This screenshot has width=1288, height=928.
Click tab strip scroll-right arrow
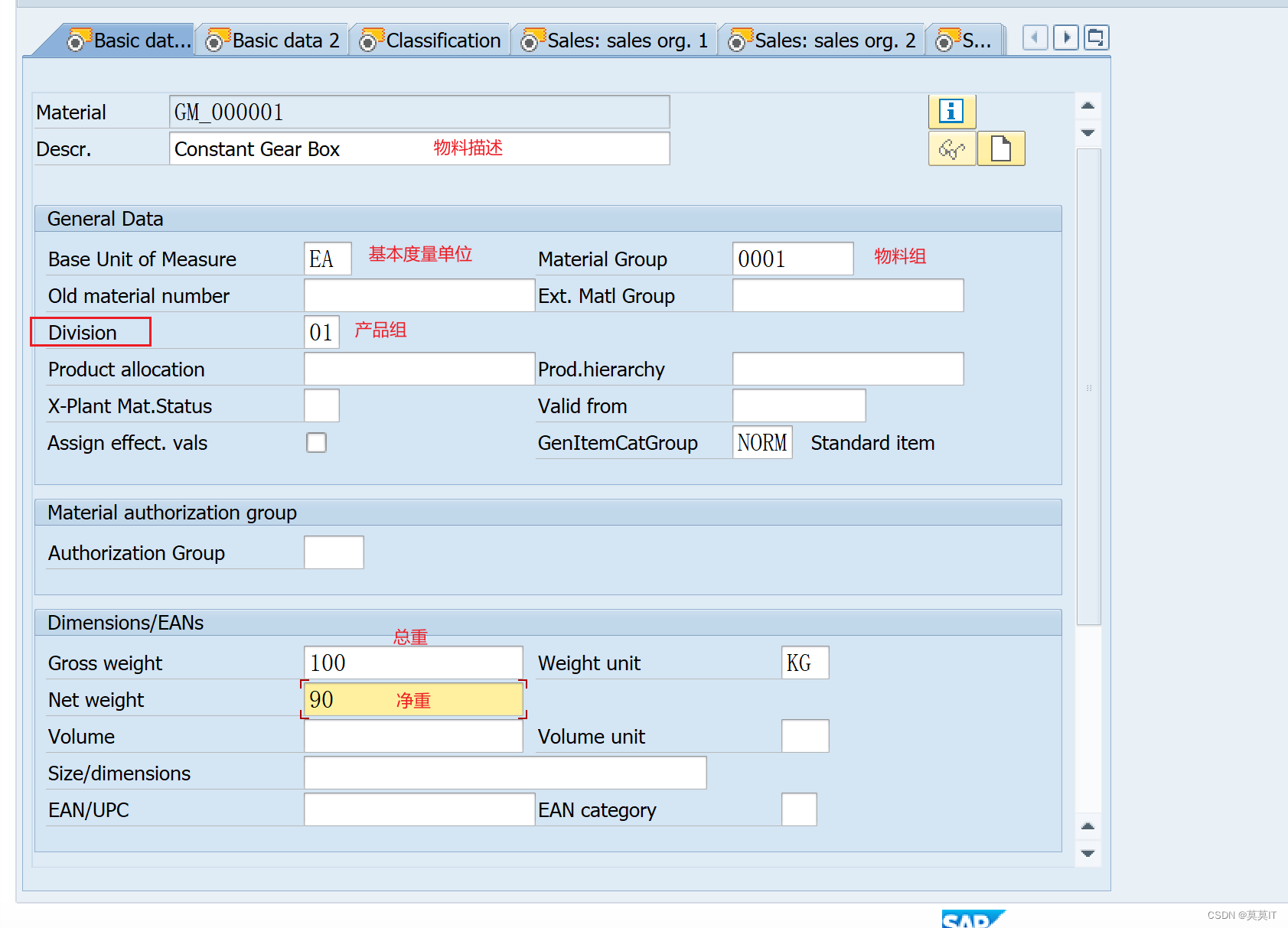[x=1066, y=37]
